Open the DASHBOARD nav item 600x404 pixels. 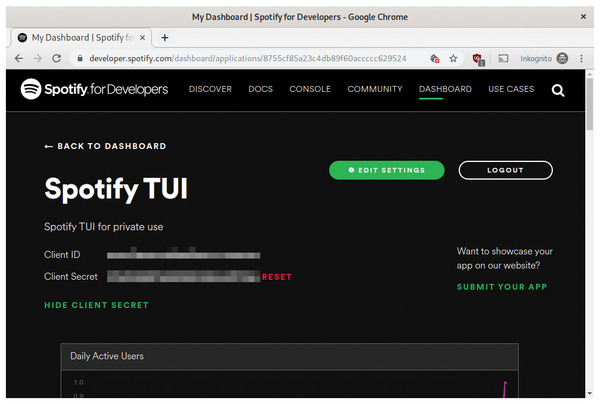445,89
